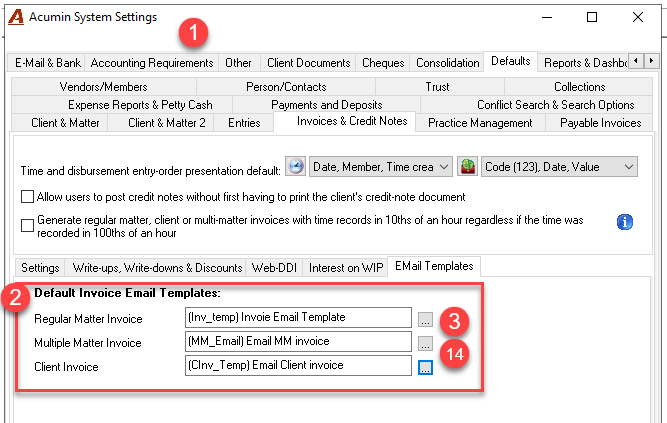667x423 pixels.
Task: Open the Interest on WIP tab
Action: (x=345, y=268)
